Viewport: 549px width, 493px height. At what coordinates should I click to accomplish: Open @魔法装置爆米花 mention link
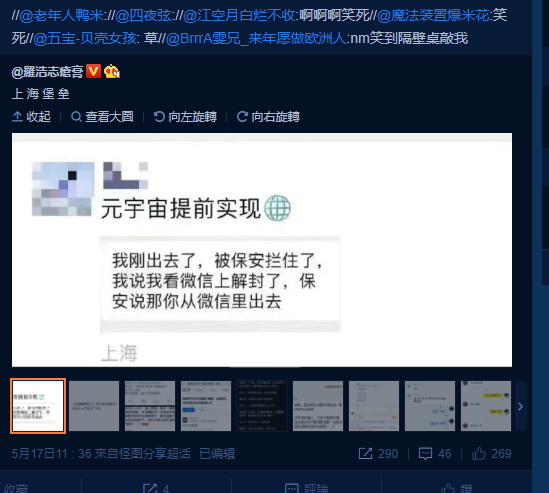[433, 16]
